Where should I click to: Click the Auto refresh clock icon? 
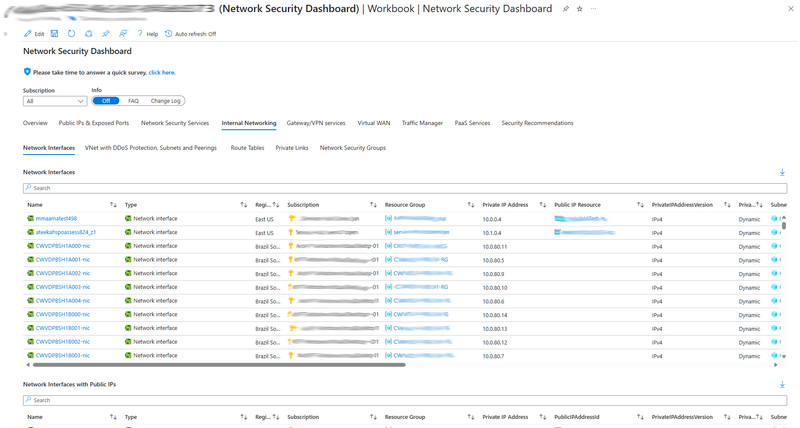point(168,34)
